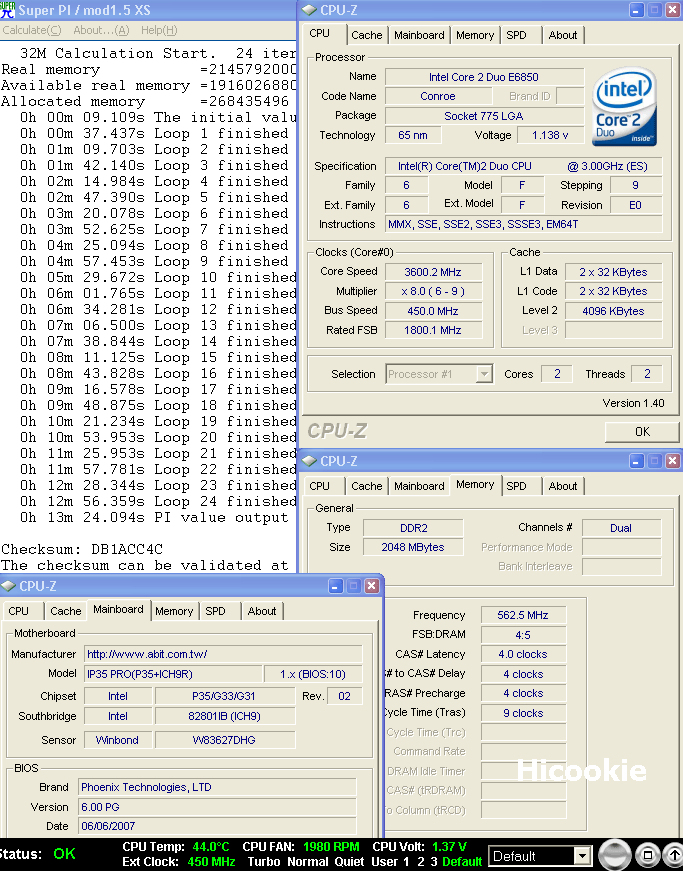Click the x 8.0 ( 6 - 9 ) multiplier value
The width and height of the screenshot is (683, 871).
[x=433, y=291]
